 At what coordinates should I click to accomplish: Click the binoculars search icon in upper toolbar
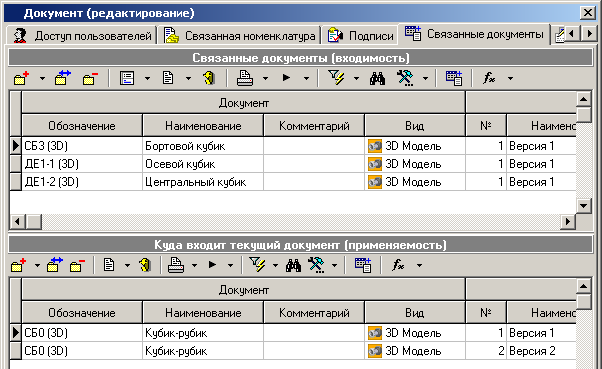point(377,78)
